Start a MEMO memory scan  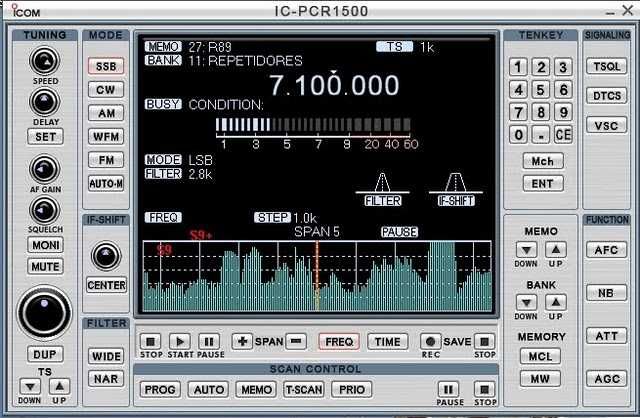point(256,389)
